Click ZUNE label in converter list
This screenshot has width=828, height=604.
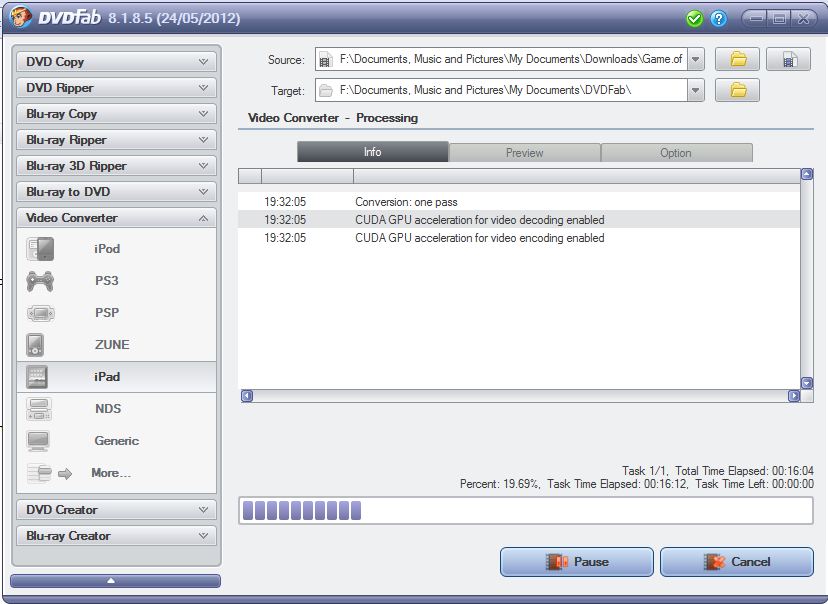tap(112, 345)
